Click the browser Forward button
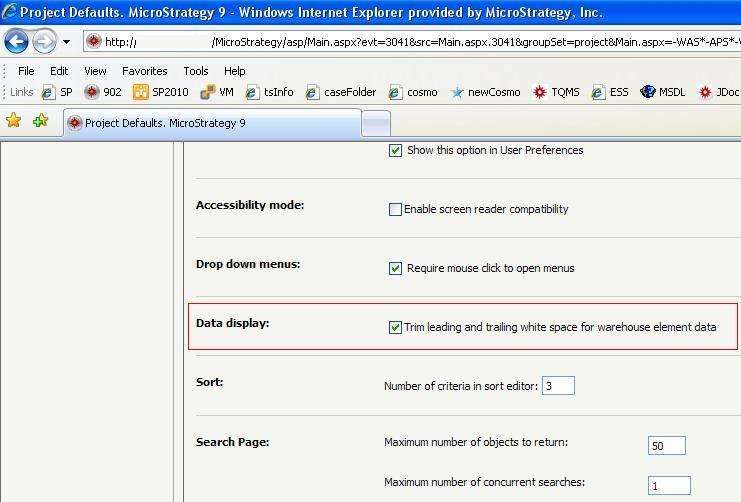741x502 pixels. [x=44, y=41]
